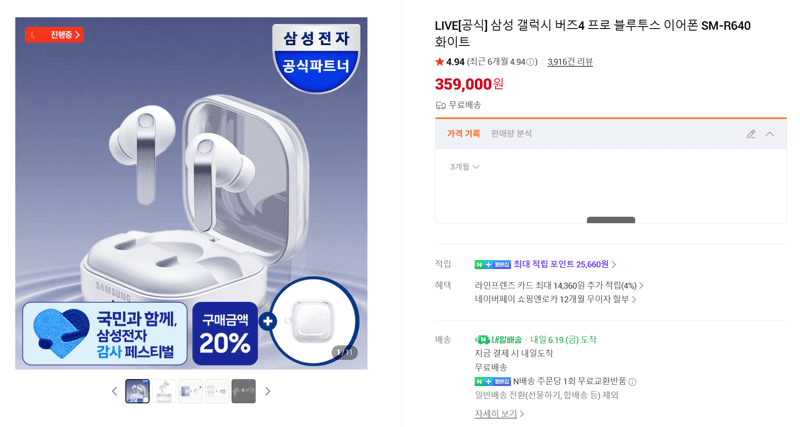Click the N 내일배송 delivery icon
The height and width of the screenshot is (427, 800).
click(482, 340)
